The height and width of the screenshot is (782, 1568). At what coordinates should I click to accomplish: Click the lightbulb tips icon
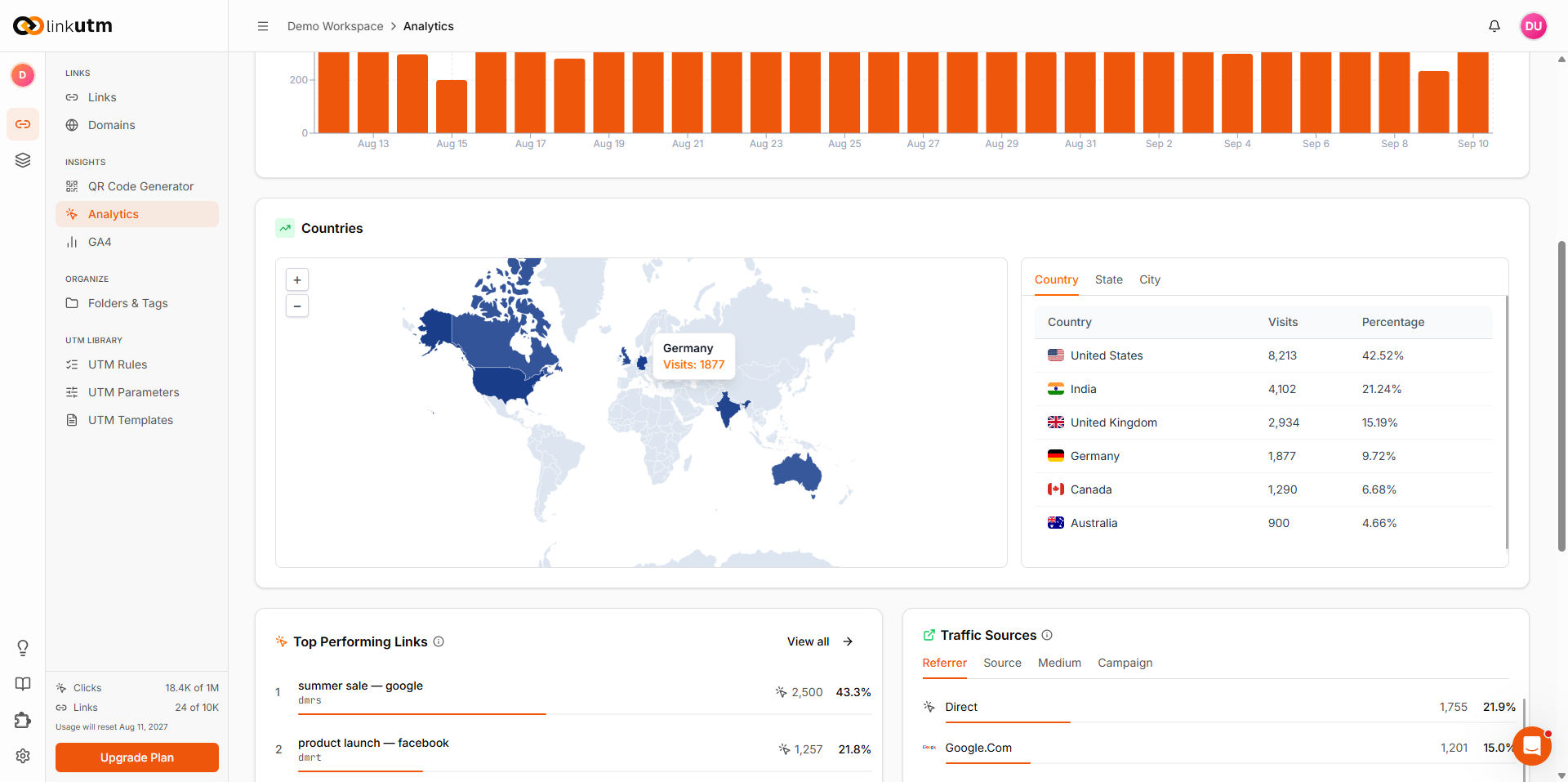pyautogui.click(x=23, y=648)
